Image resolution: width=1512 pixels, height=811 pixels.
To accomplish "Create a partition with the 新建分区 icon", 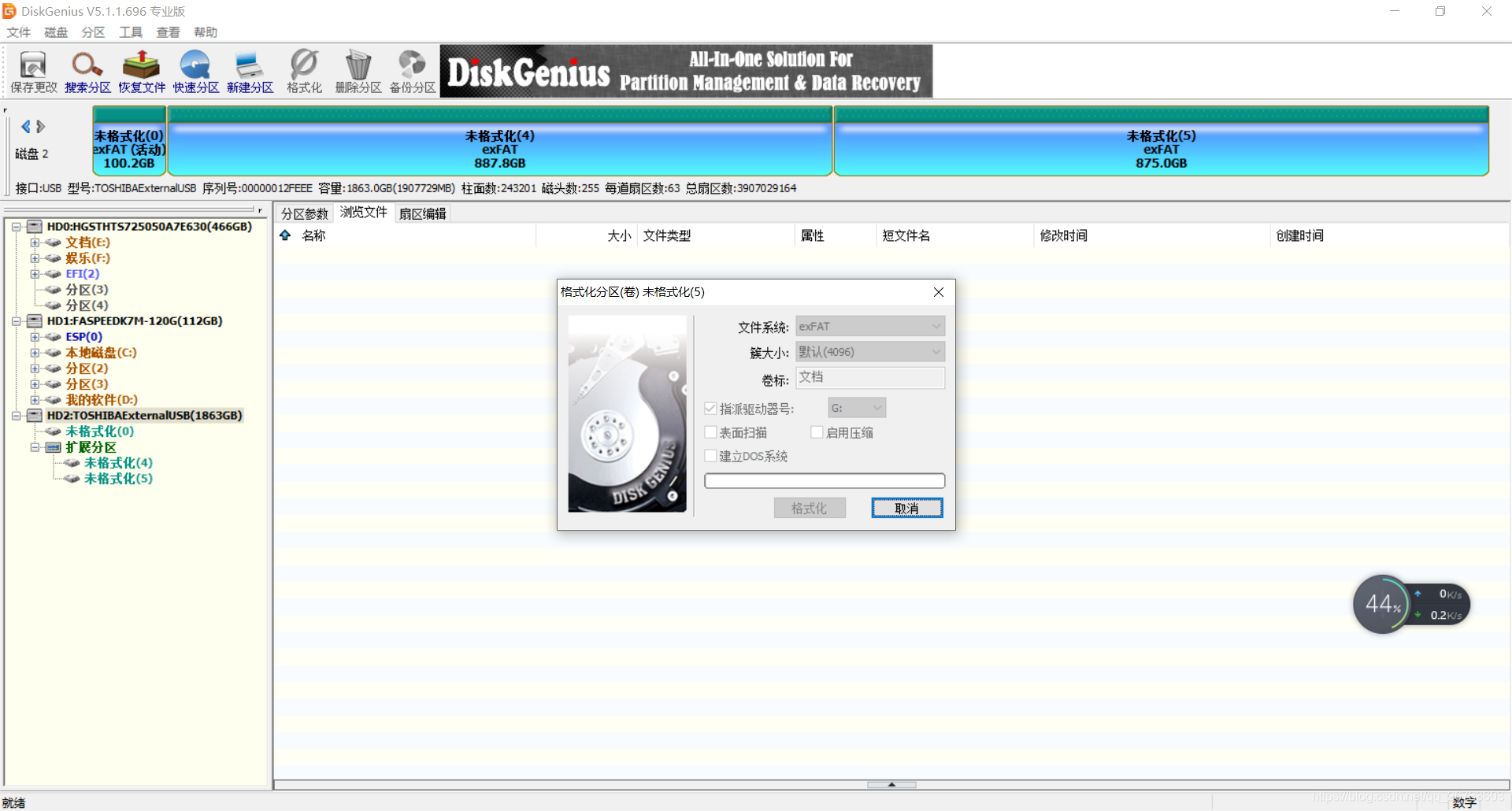I will tap(250, 72).
